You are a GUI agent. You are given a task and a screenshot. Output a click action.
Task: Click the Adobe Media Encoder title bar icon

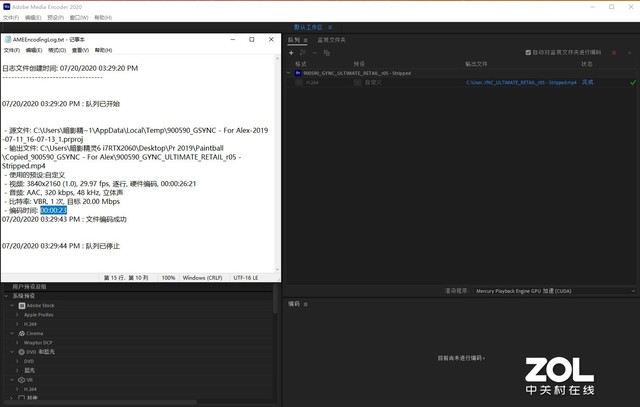point(8,6)
